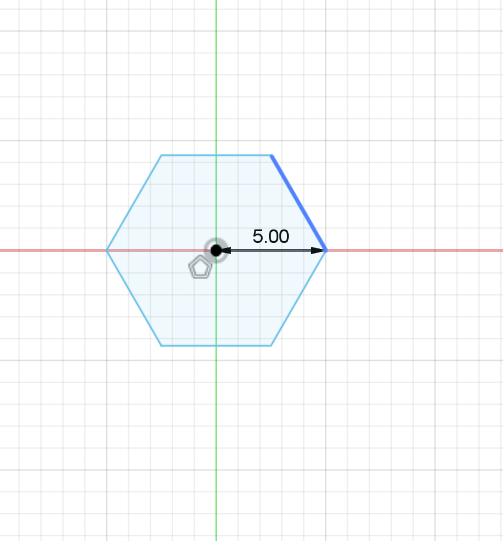Select the lower-left slanted hexagon edge
503x541 pixels.
134,298
